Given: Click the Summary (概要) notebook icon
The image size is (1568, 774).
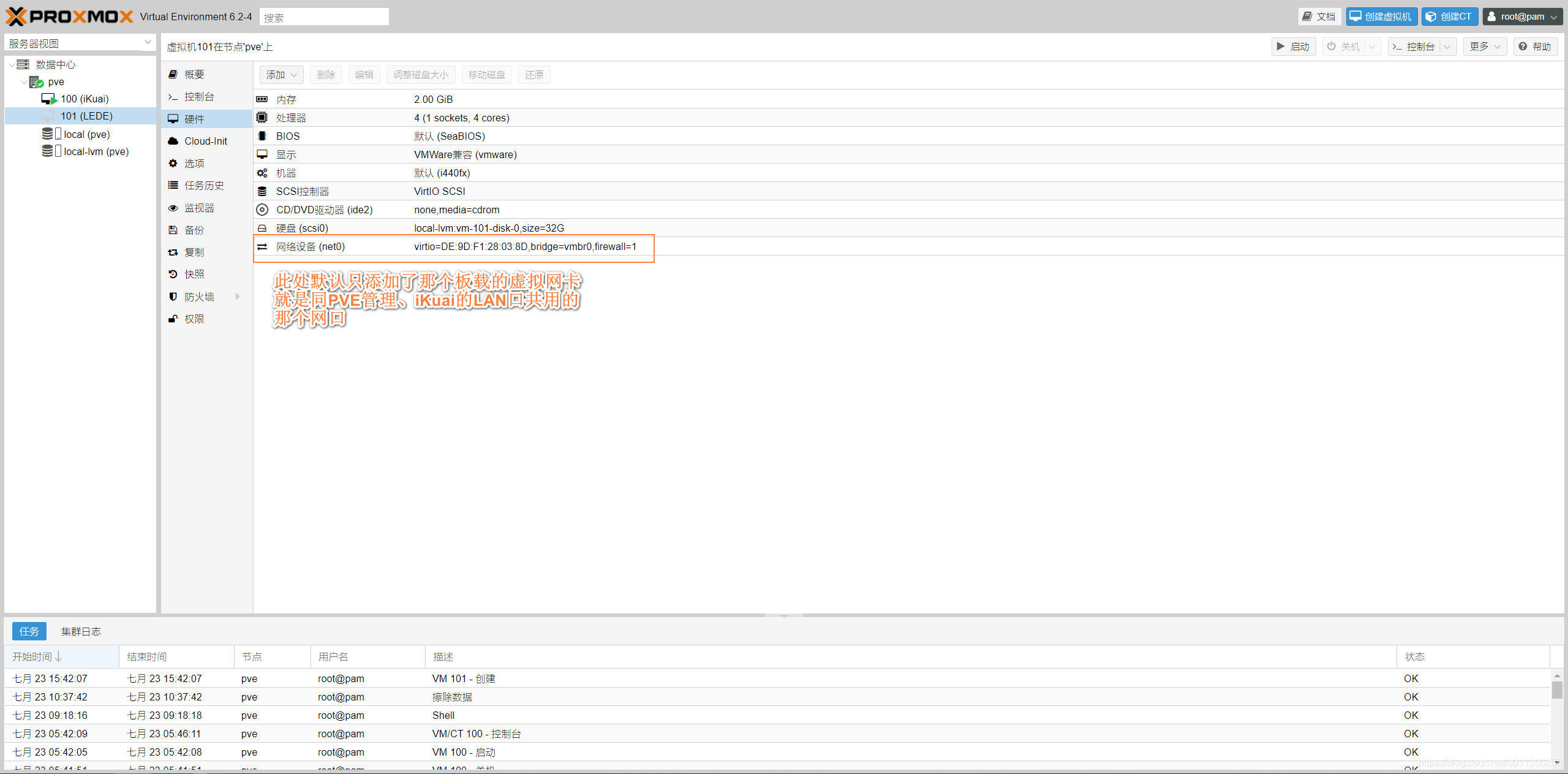Looking at the screenshot, I should click(x=173, y=74).
